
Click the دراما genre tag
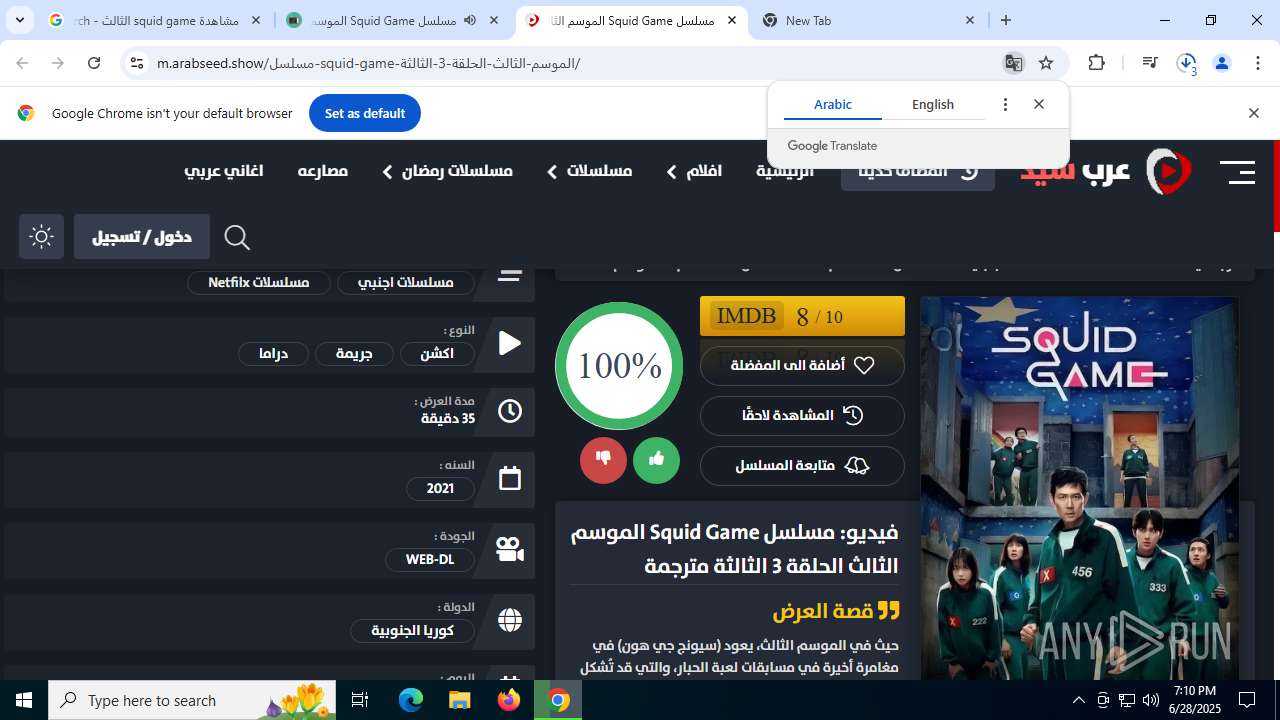pyautogui.click(x=273, y=353)
